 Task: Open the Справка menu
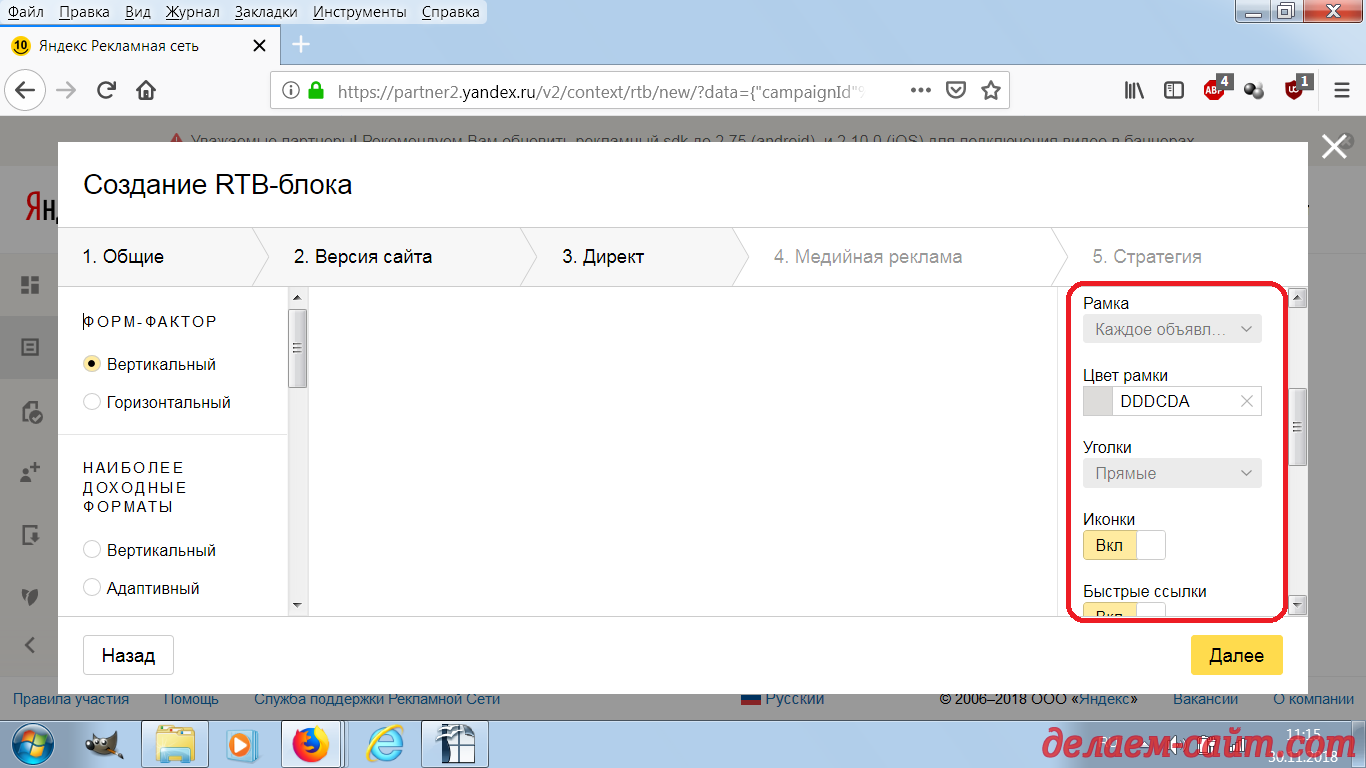click(450, 12)
